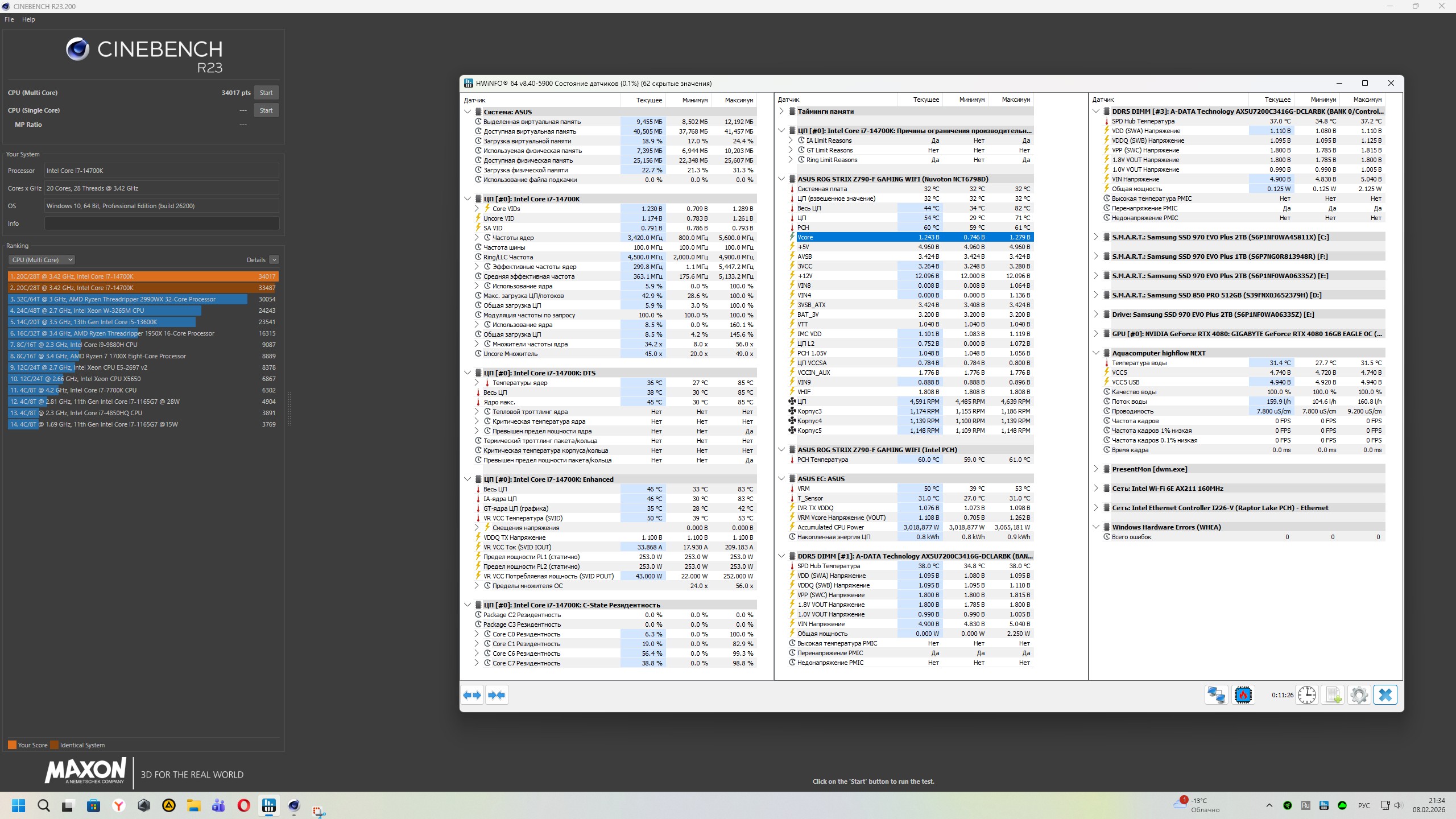Click the empty Info text field

162,224
